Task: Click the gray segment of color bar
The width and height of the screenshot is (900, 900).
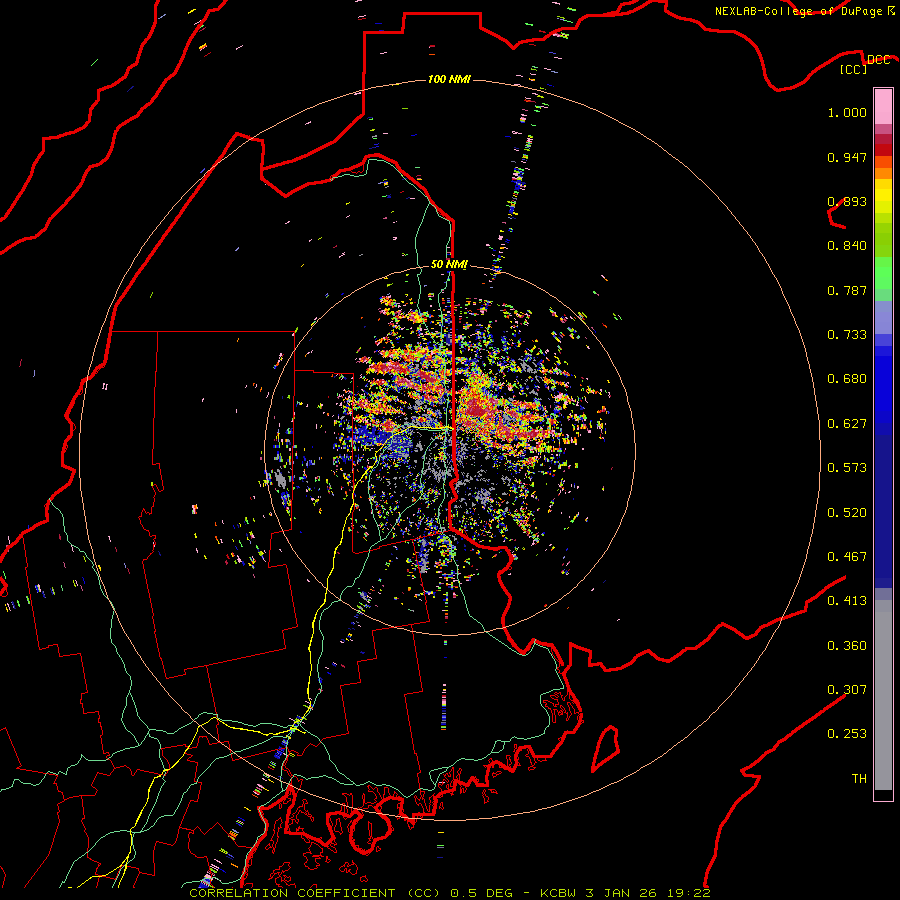Action: [x=883, y=695]
